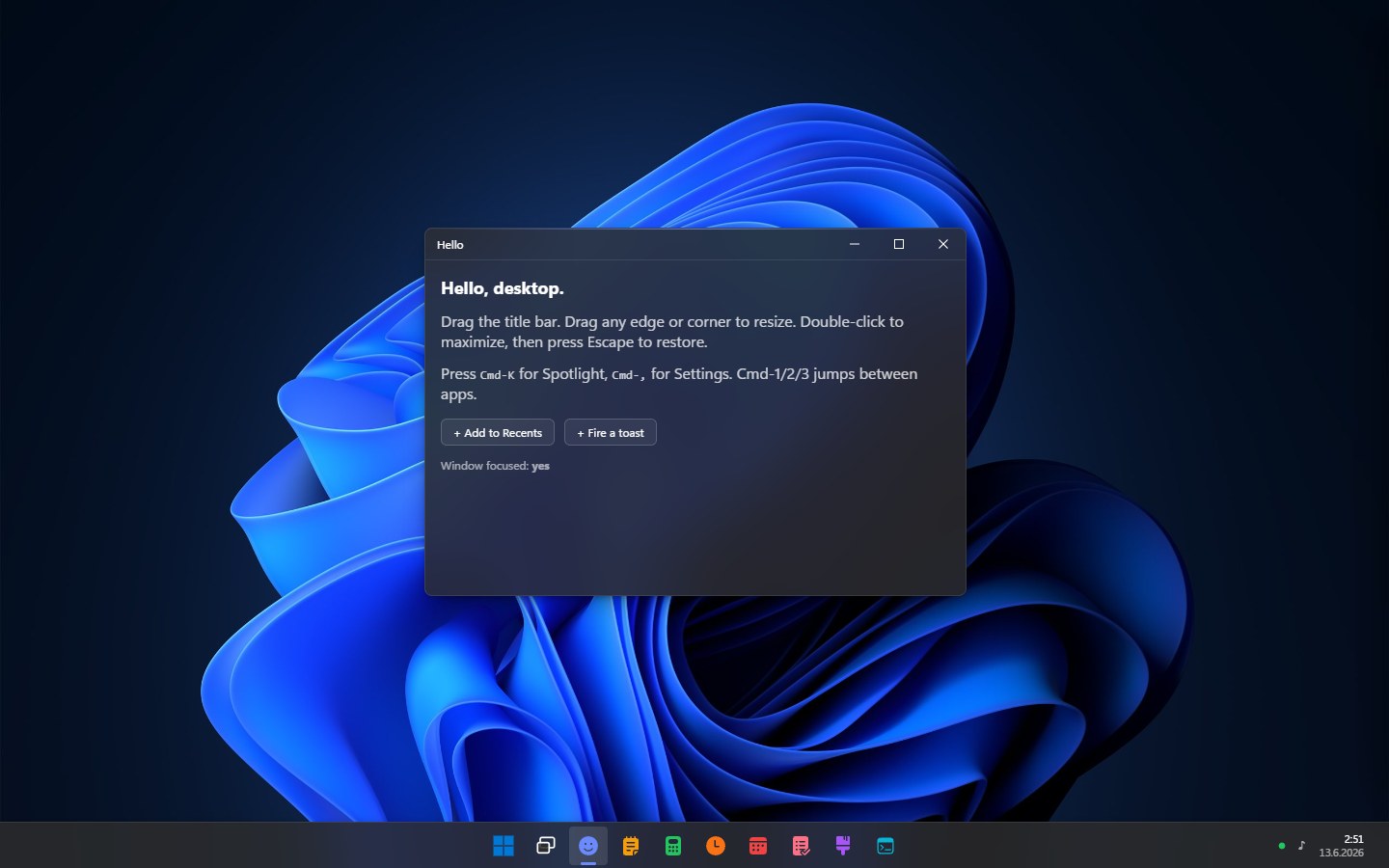Screen dimensions: 1389x868
Task: Click the Hello window title text
Action: click(x=450, y=245)
